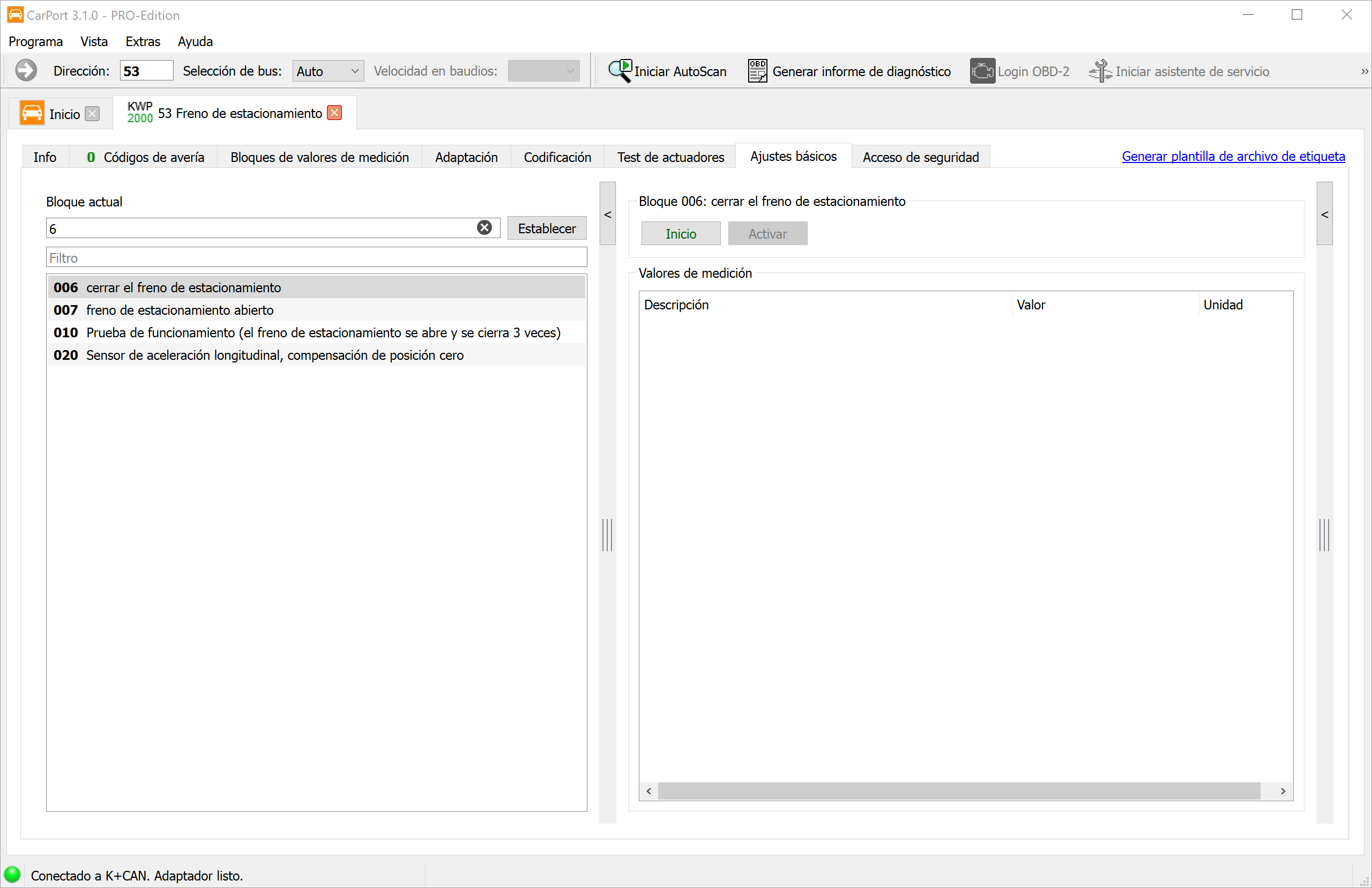1372x888 pixels.
Task: Select block 020 Sensor de aceleración longitudinal
Action: click(316, 354)
